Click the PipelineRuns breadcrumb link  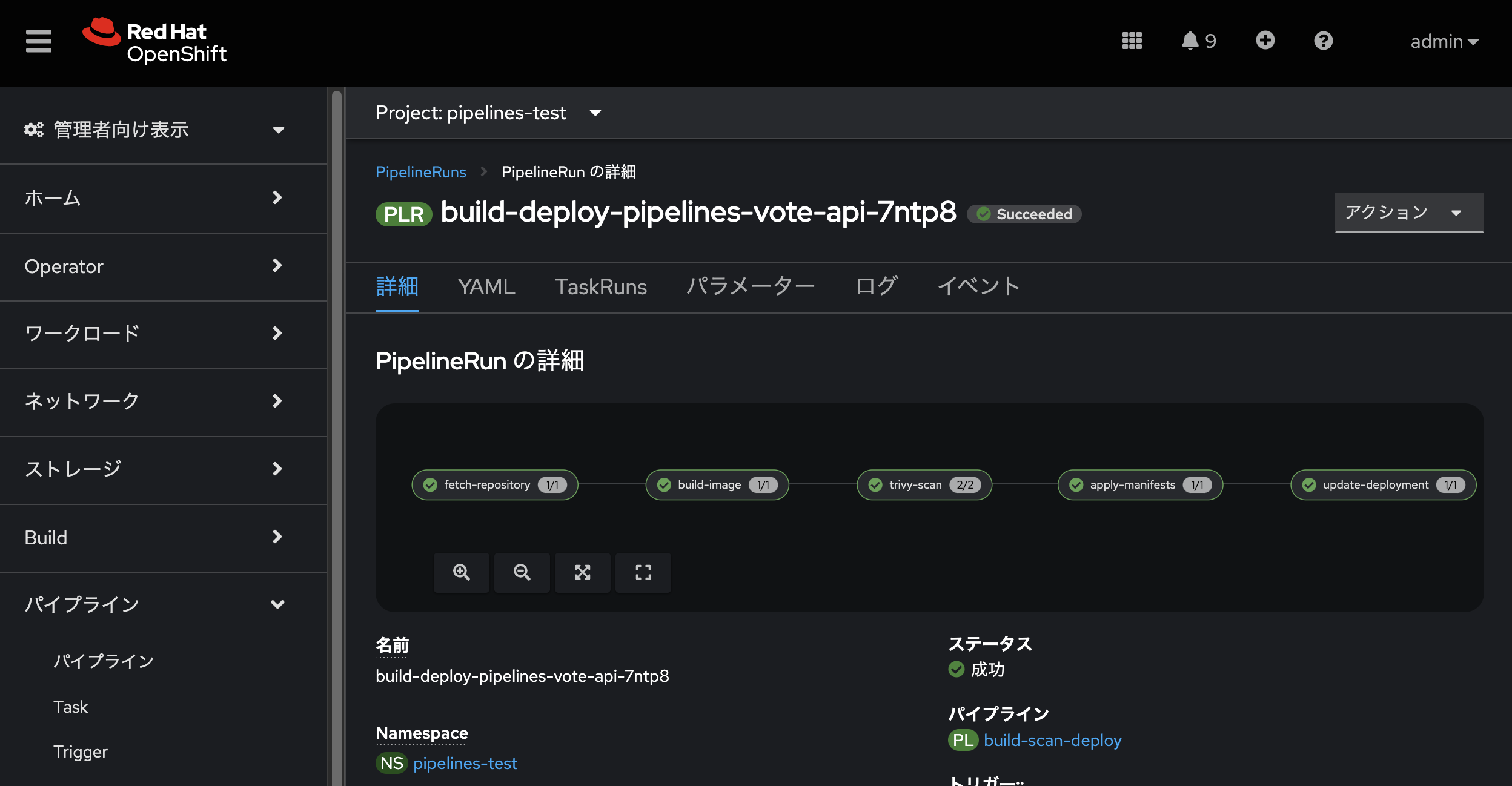[x=419, y=171]
